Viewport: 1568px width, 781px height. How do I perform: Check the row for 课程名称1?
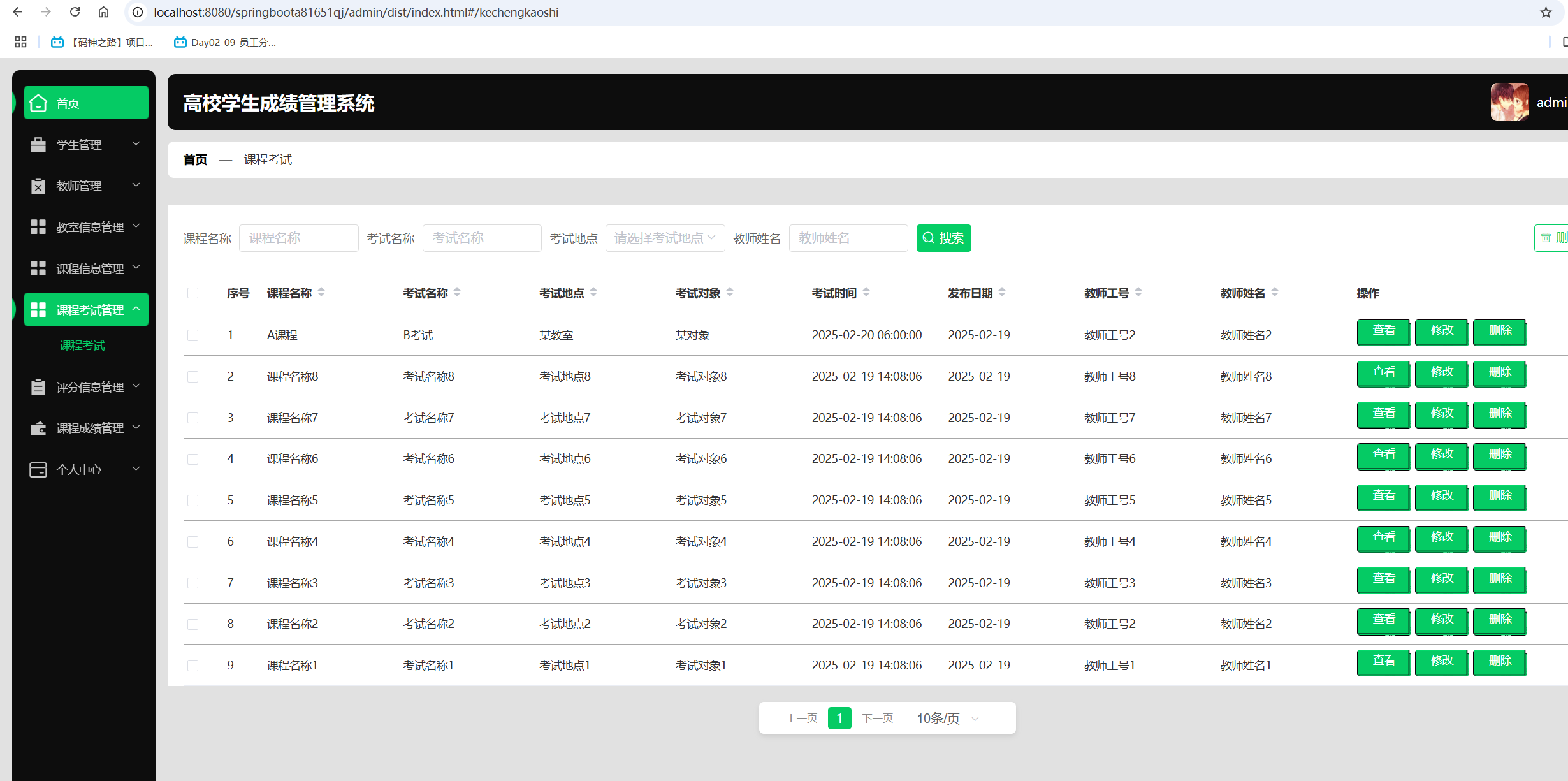(x=192, y=666)
